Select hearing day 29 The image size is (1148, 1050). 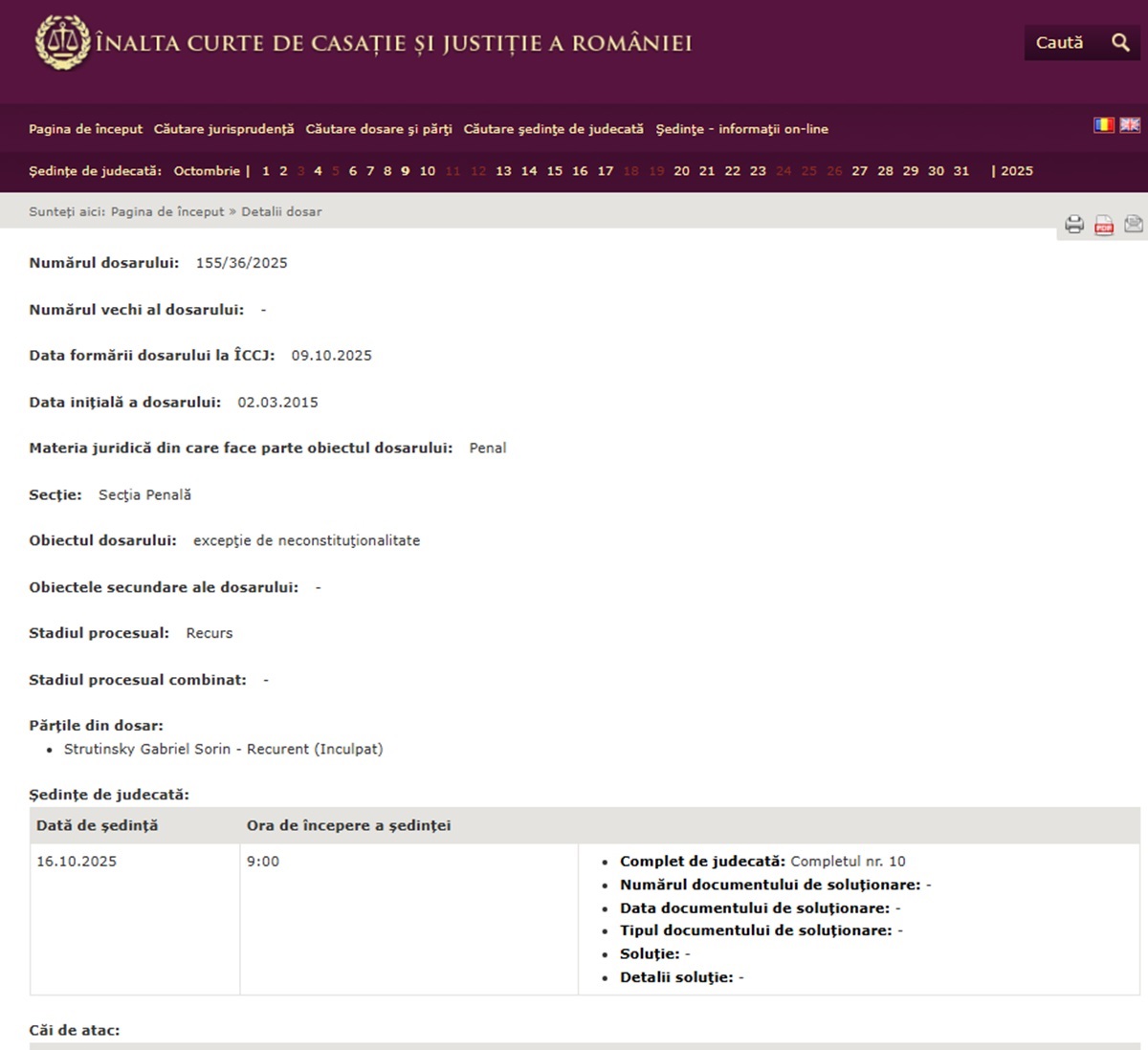(x=911, y=171)
